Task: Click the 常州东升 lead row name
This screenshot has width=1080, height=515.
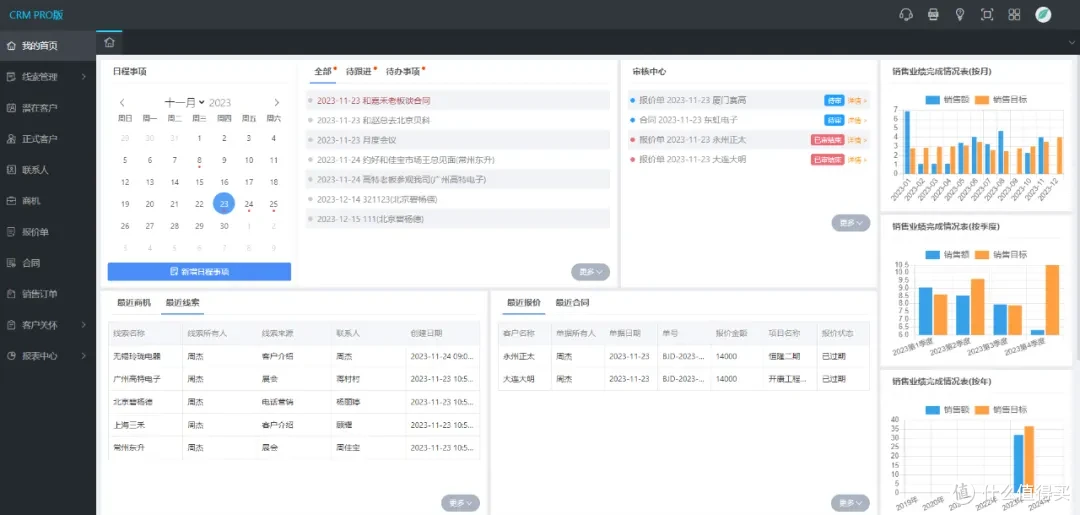Action: [x=129, y=448]
